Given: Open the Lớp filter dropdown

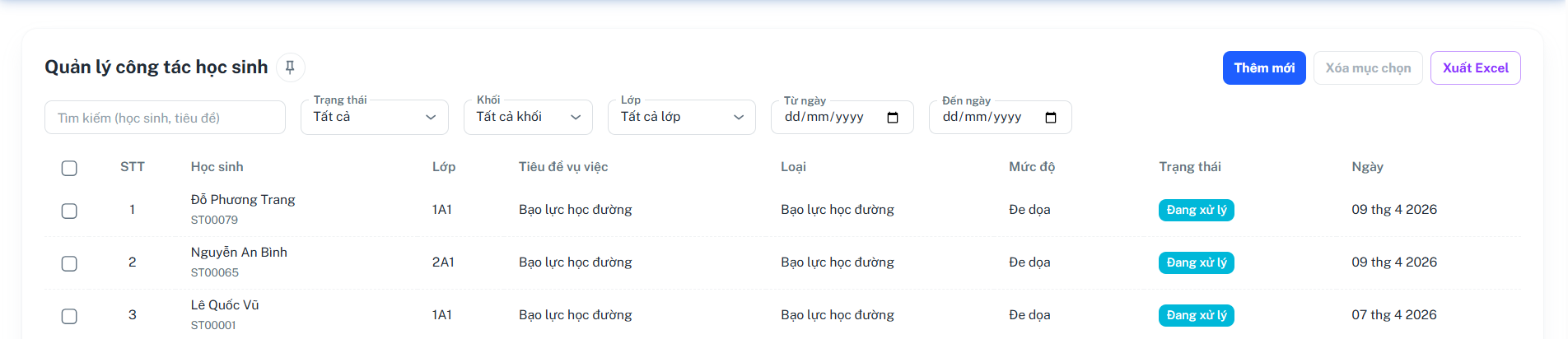Looking at the screenshot, I should [x=682, y=117].
